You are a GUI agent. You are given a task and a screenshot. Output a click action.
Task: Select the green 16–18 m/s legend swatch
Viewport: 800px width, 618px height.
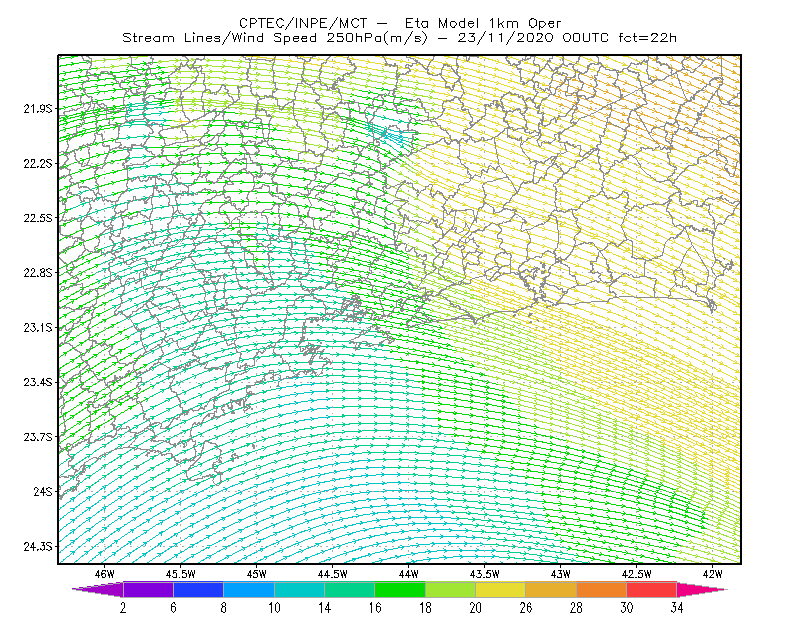pyautogui.click(x=400, y=589)
